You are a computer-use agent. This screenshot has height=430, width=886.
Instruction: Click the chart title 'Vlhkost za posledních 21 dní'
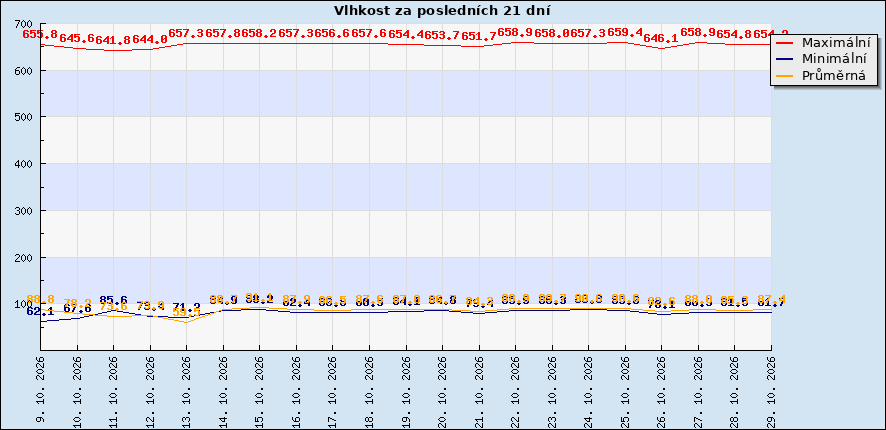click(442, 11)
